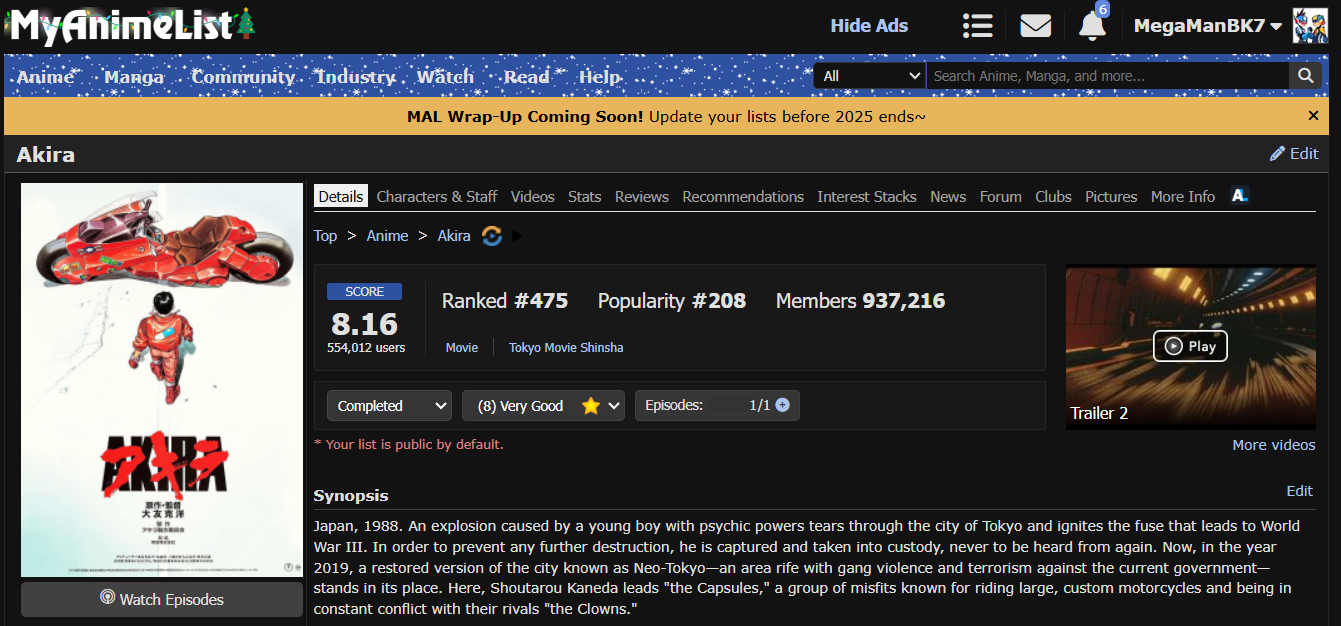Viewport: 1341px width, 626px height.
Task: Switch to the Recommendations tab
Action: (743, 197)
